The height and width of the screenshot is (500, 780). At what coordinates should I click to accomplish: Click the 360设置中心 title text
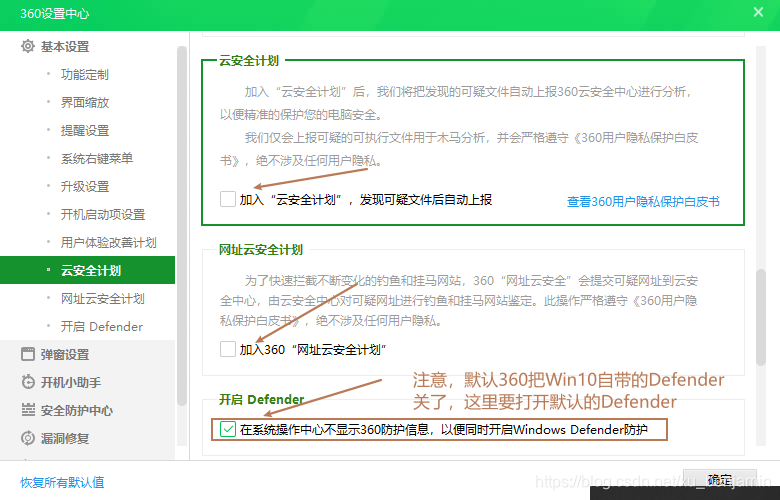click(x=55, y=14)
